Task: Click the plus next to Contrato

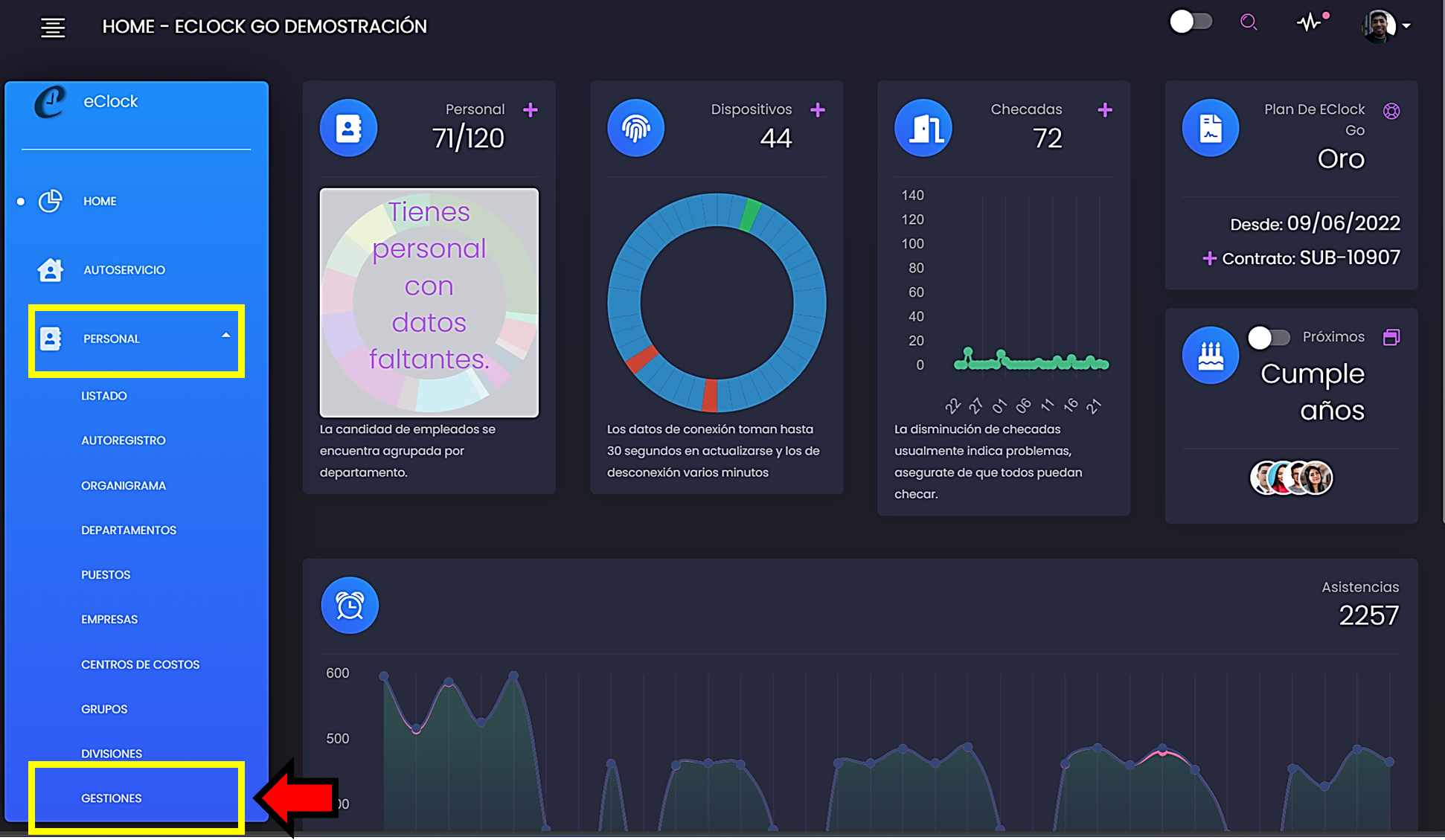Action: coord(1209,259)
